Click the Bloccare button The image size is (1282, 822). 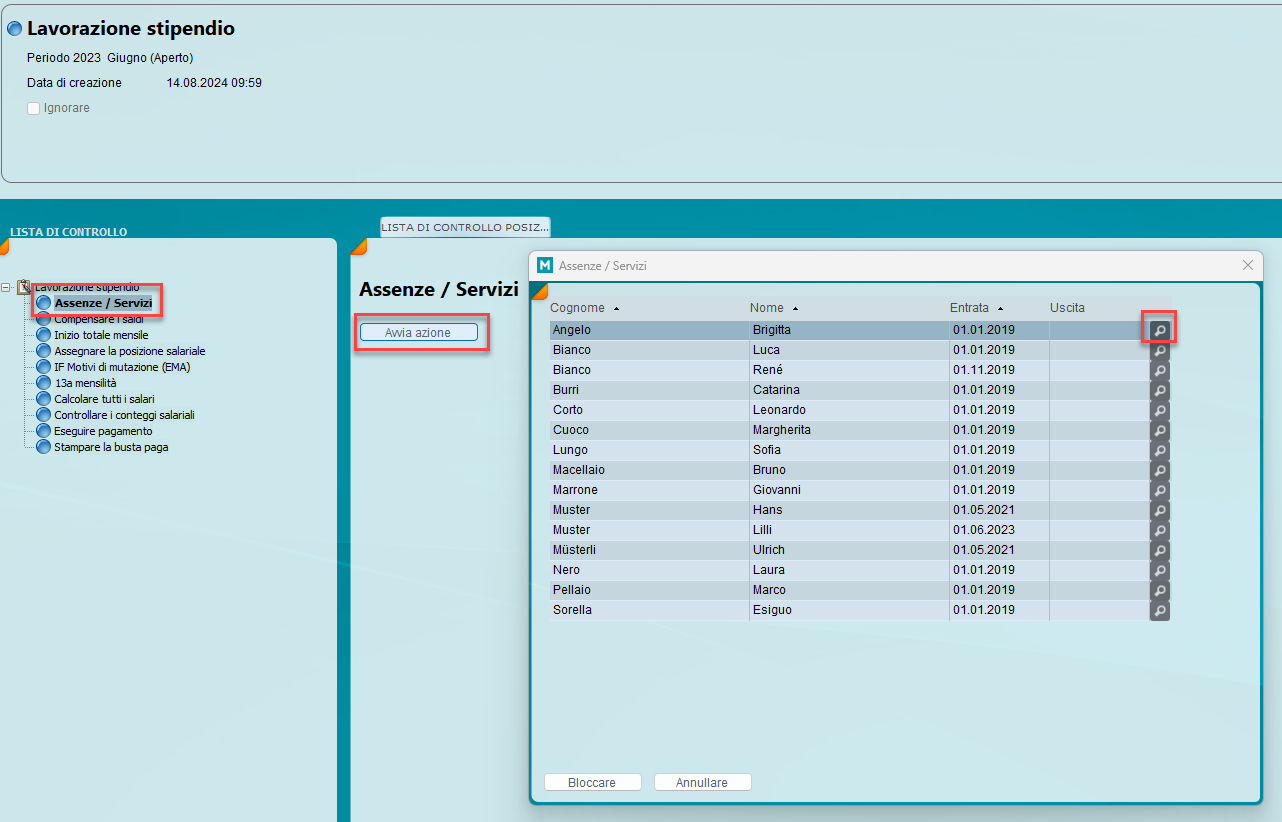point(592,783)
